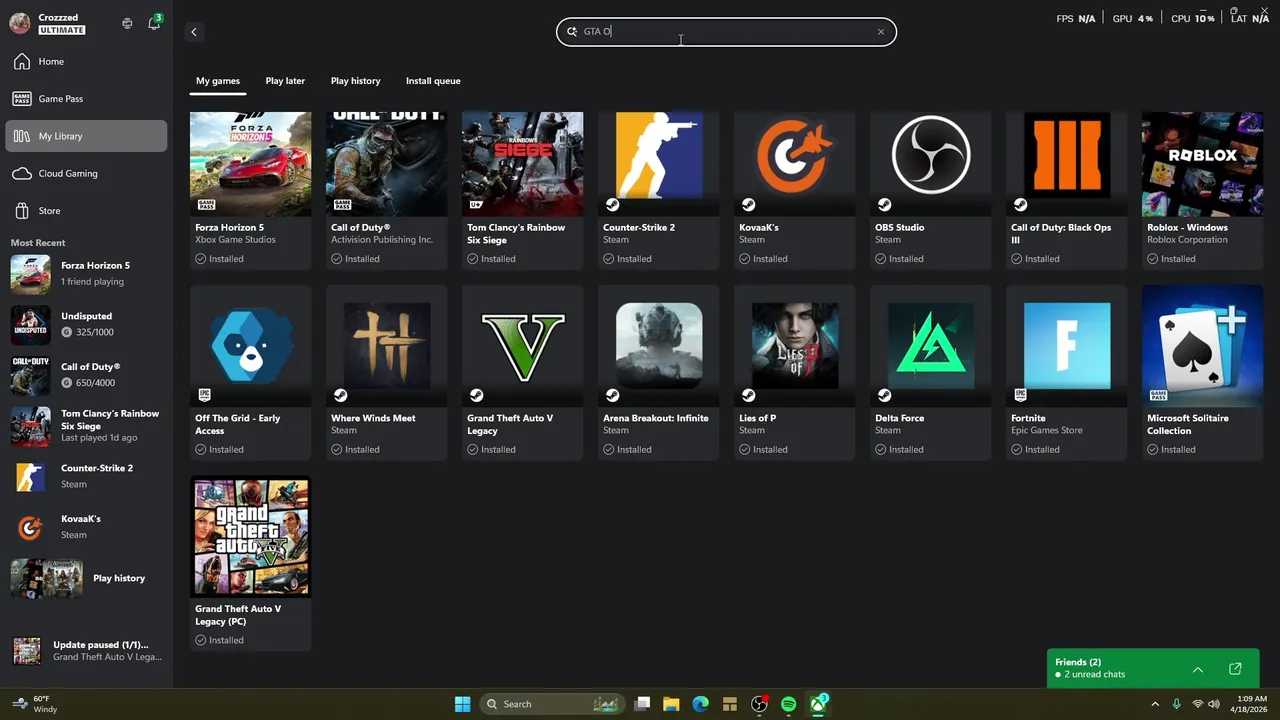The height and width of the screenshot is (720, 1280).
Task: Open the Update paused download status
Action: pos(86,651)
